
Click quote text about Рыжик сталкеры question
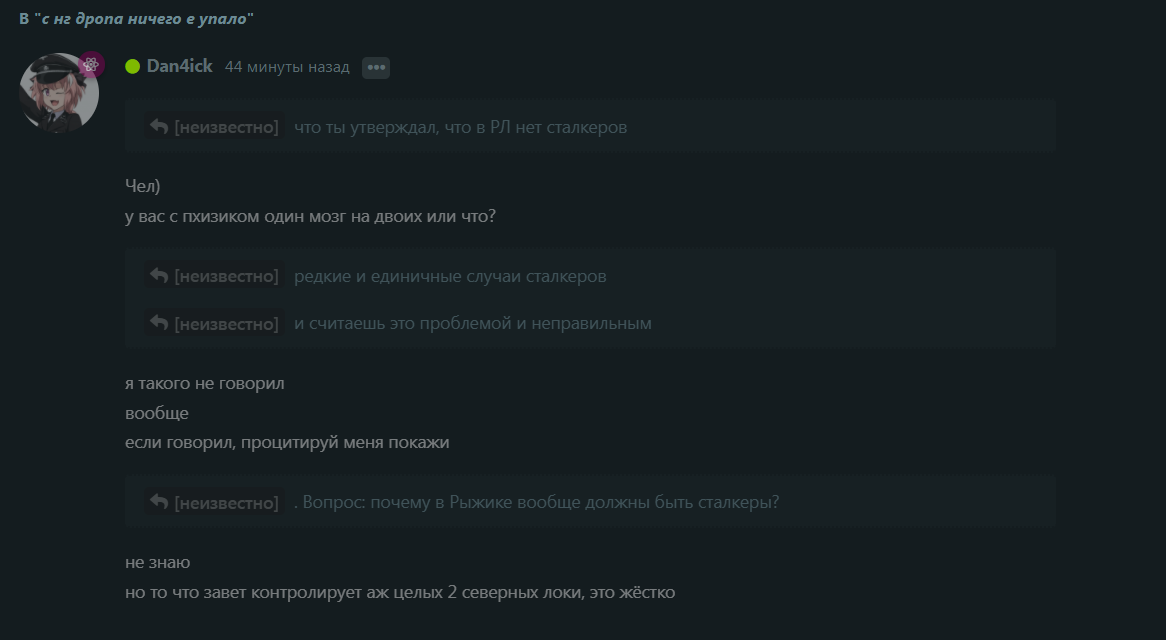(536, 502)
